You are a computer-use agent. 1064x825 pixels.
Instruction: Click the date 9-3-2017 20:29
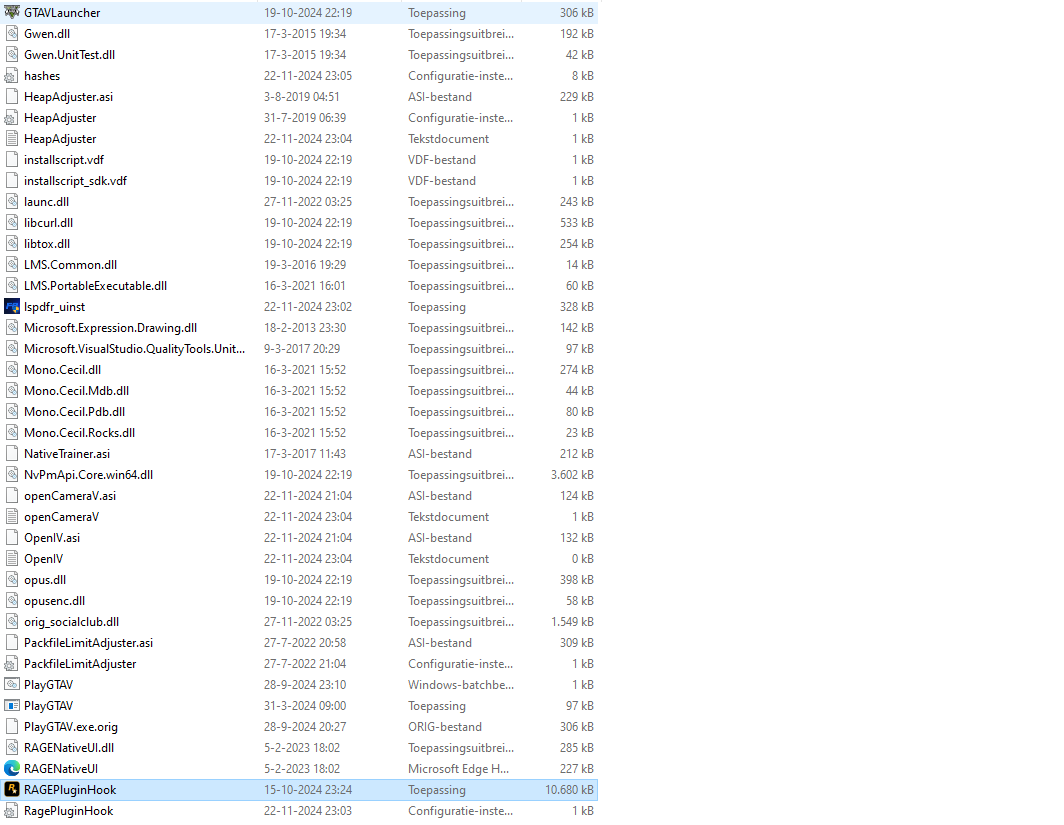click(302, 349)
